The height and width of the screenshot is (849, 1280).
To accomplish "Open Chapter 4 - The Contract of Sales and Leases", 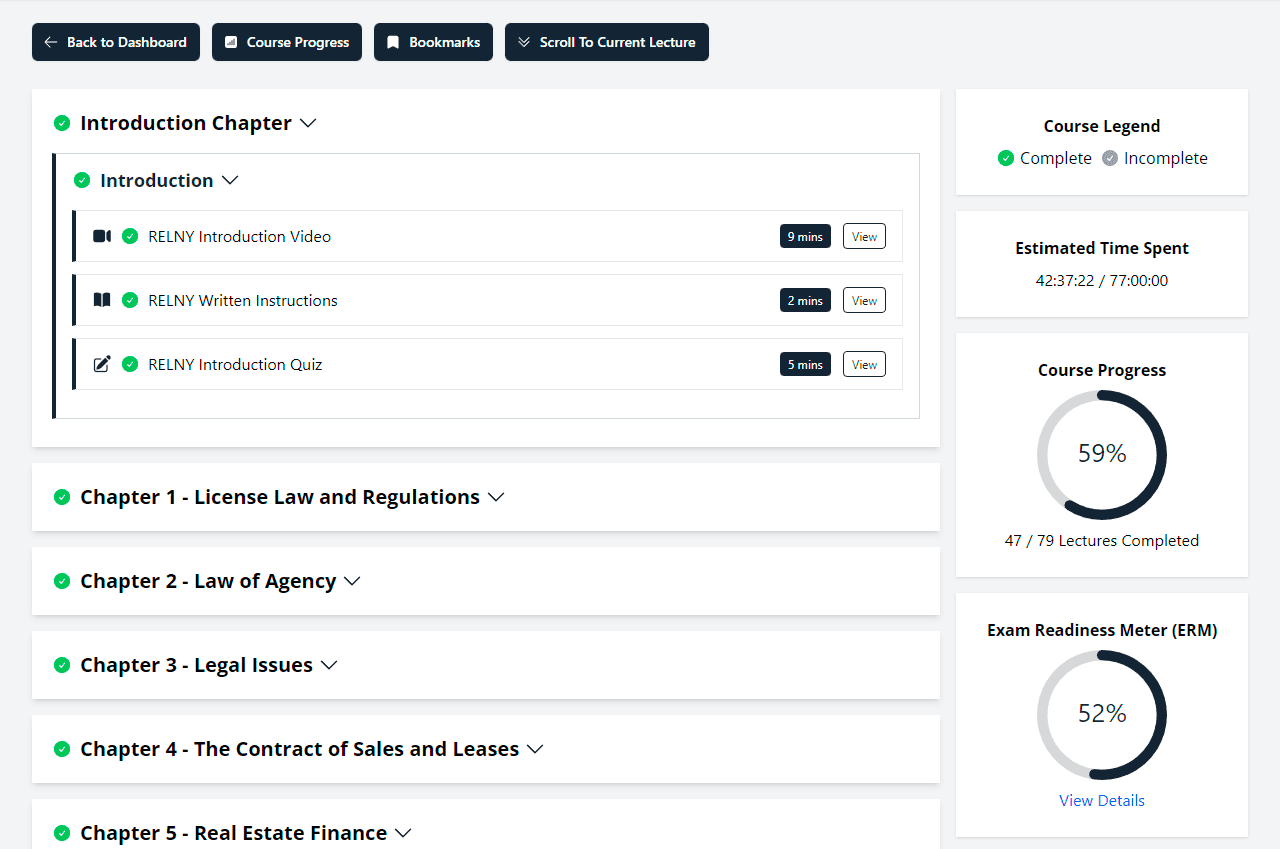I will (x=535, y=749).
